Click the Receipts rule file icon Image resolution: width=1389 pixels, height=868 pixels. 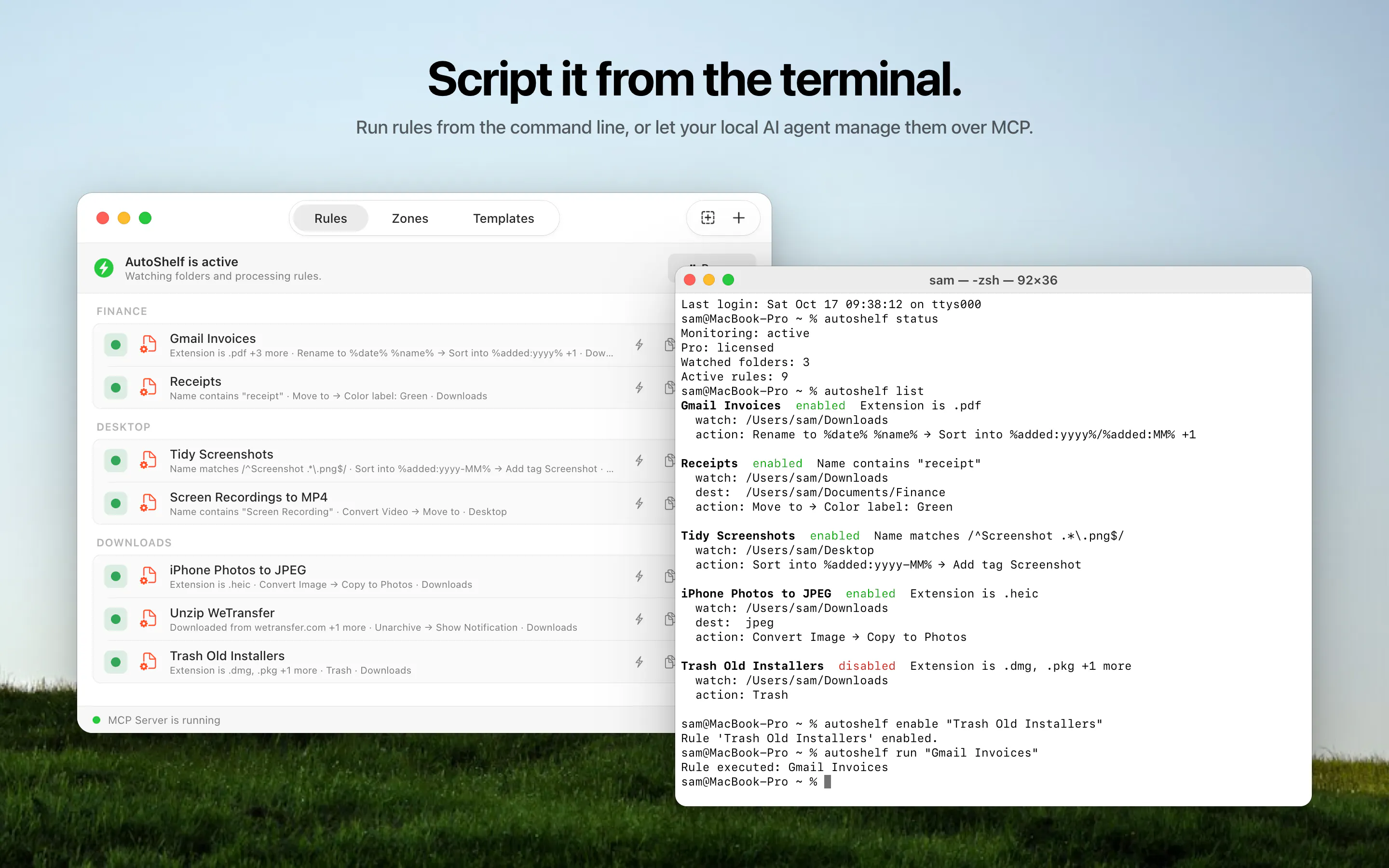point(148,388)
